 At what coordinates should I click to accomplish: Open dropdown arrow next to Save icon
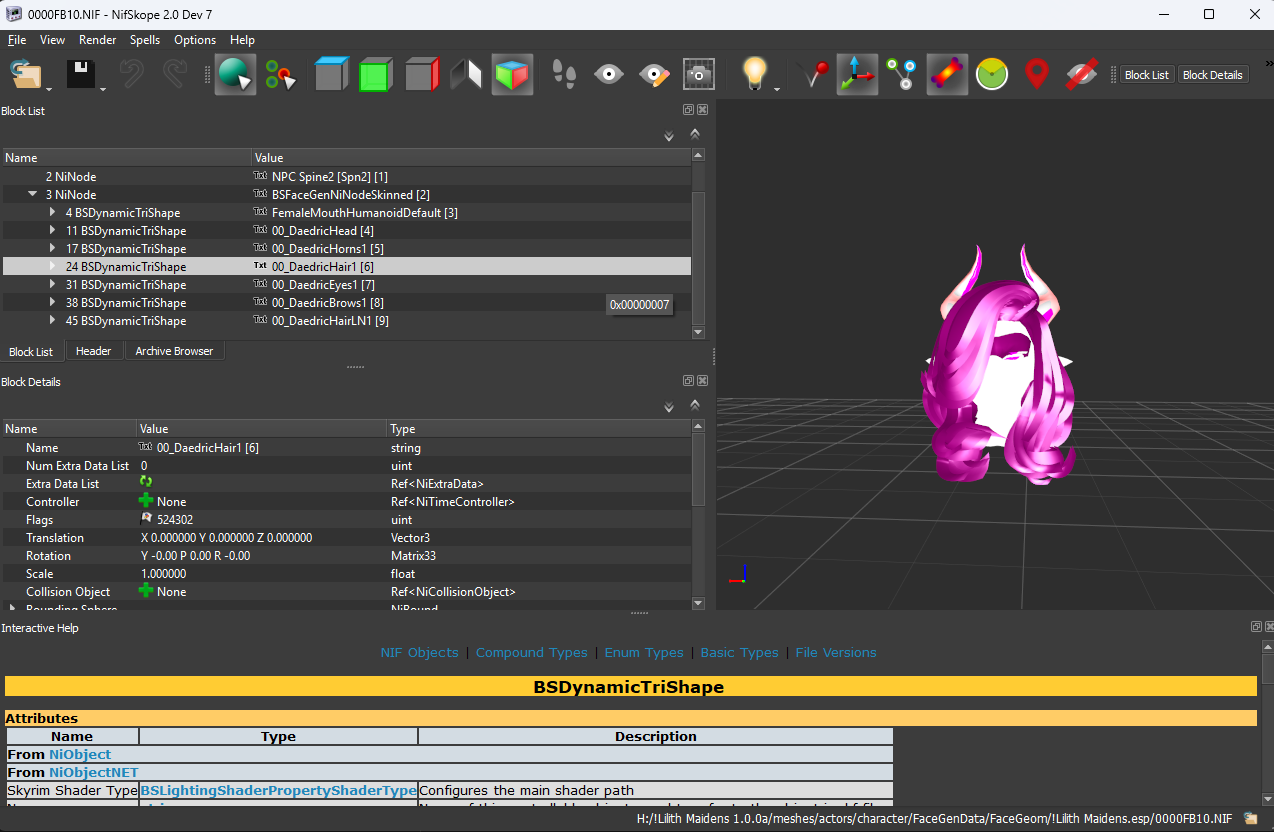[x=102, y=90]
